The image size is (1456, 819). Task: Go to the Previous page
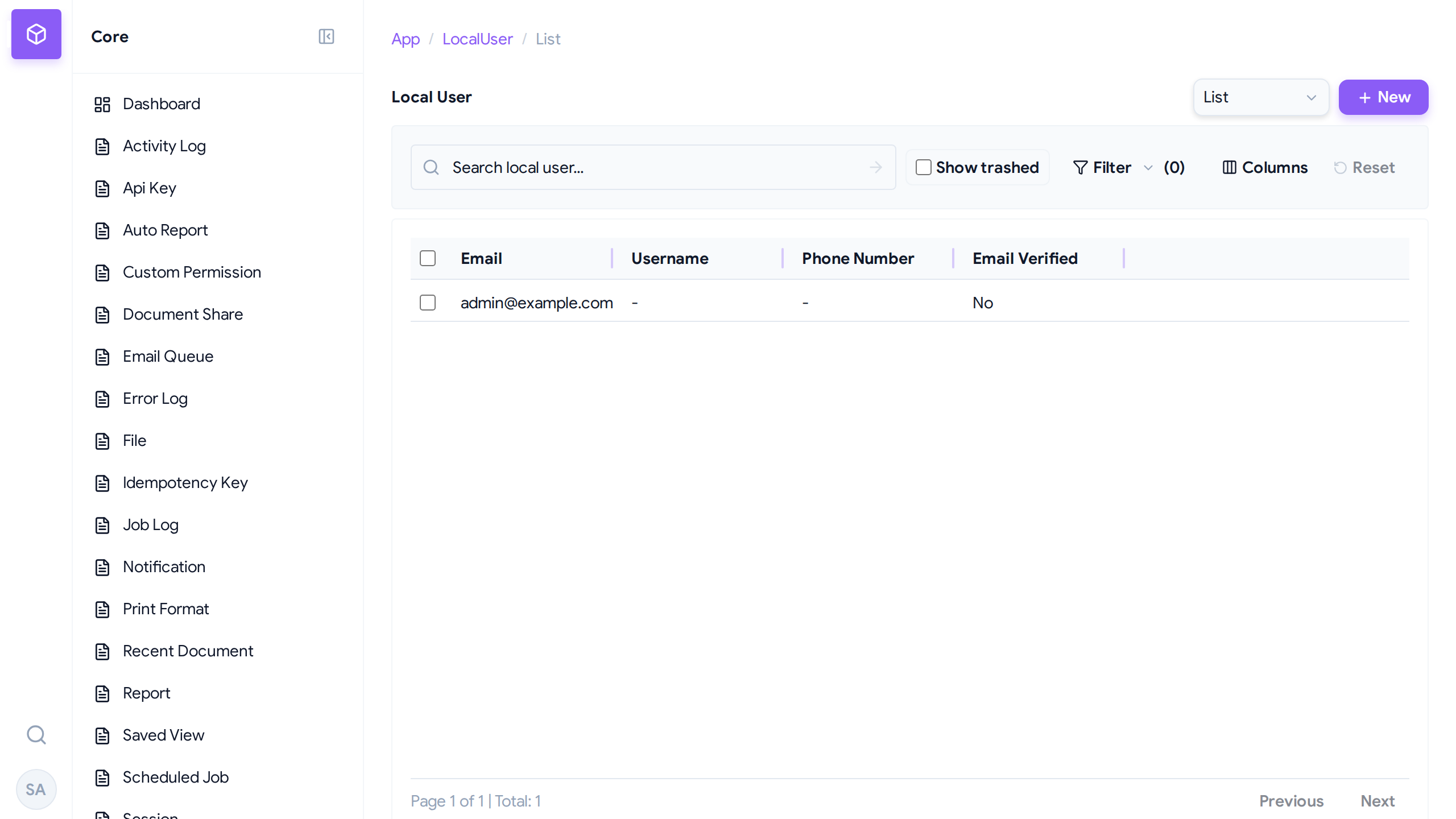pyautogui.click(x=1291, y=801)
